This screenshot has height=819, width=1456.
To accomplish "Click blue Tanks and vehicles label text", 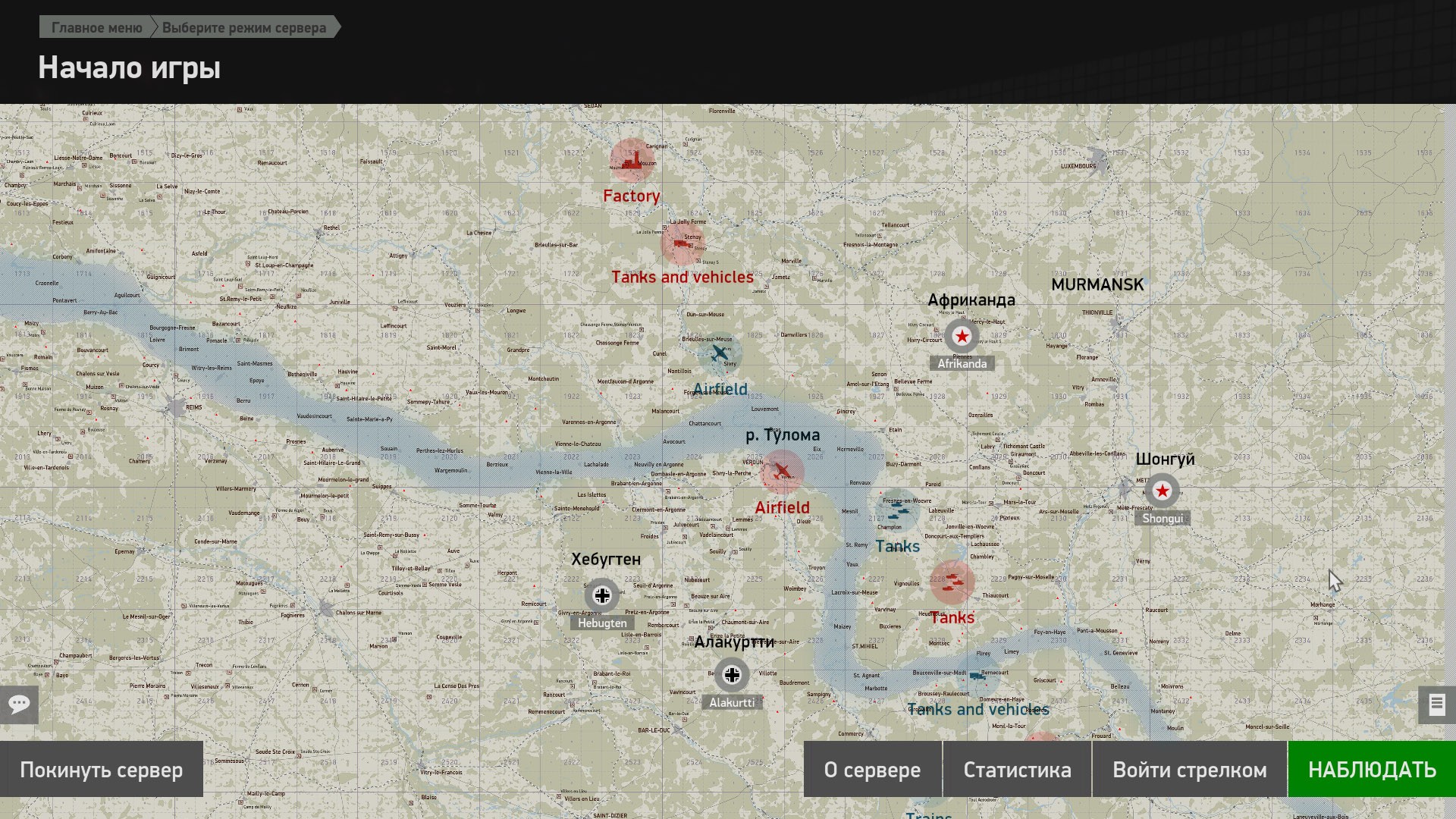I will [978, 710].
